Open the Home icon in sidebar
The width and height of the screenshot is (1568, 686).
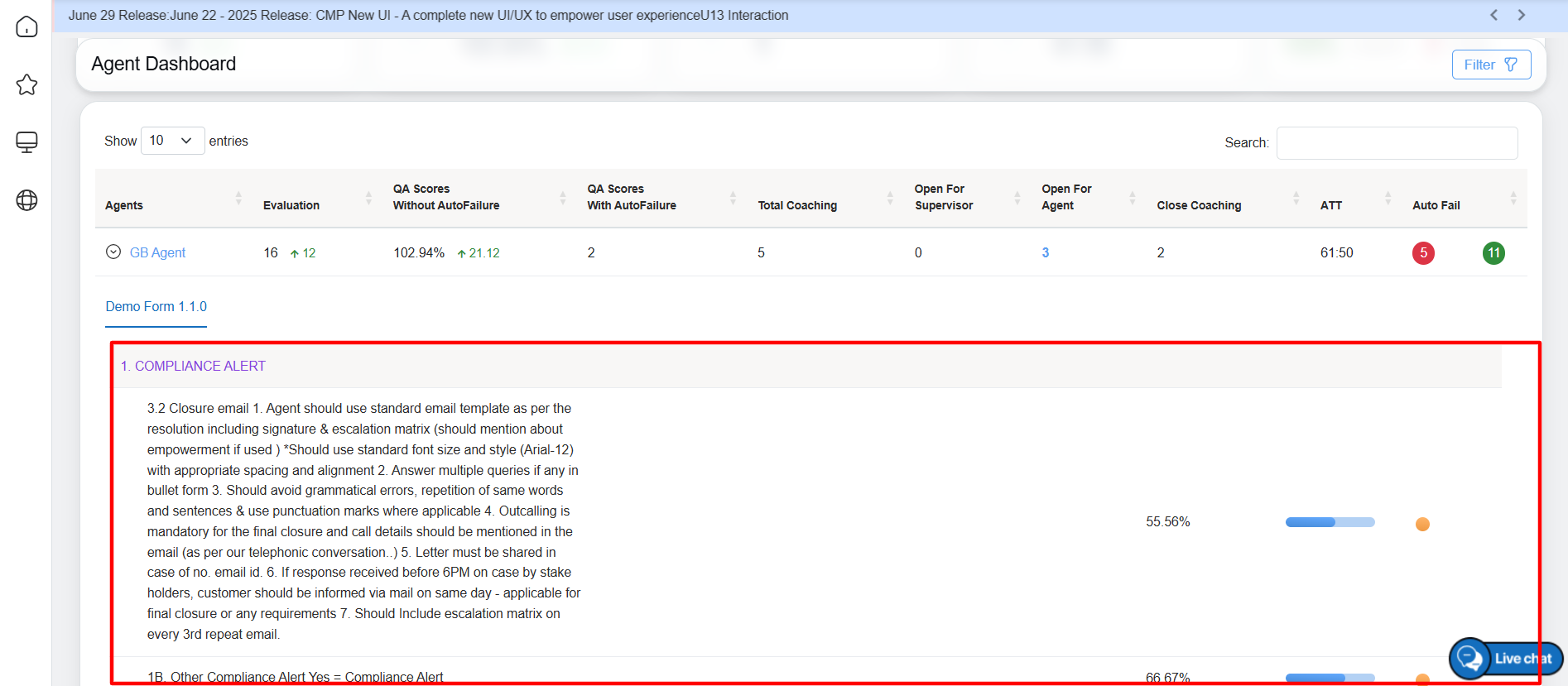26,26
